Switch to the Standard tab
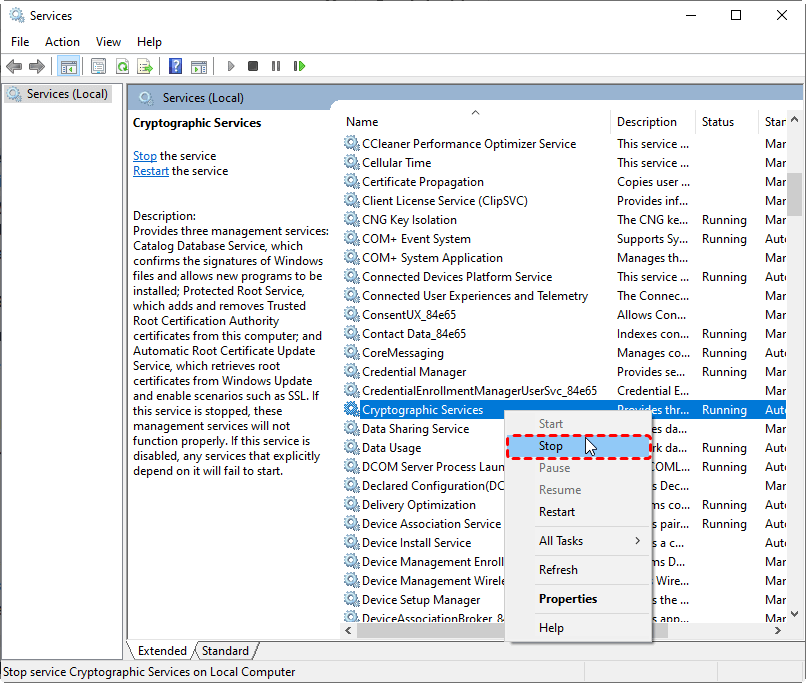This screenshot has height=683, width=806. click(x=225, y=651)
